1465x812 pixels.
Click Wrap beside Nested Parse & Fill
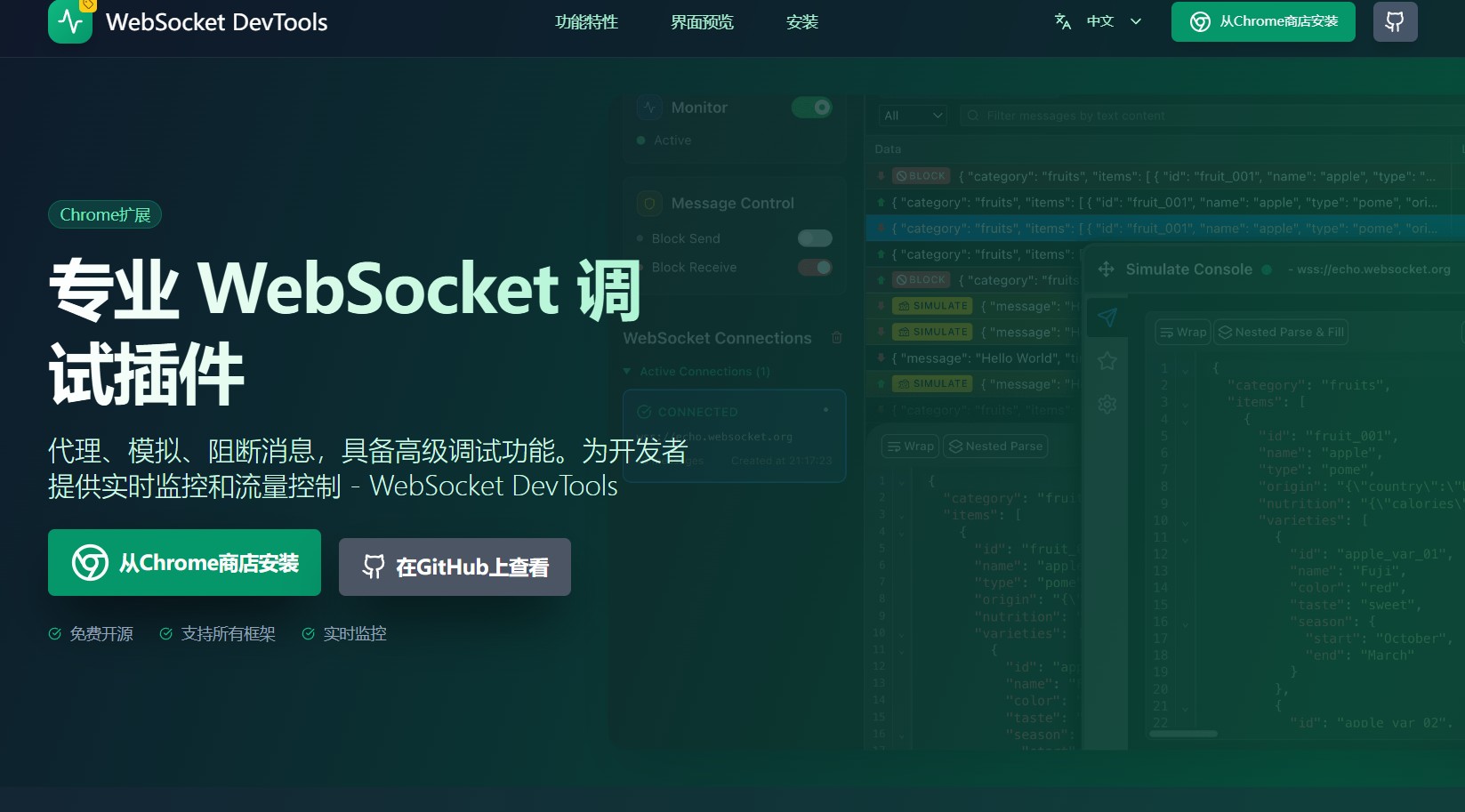[x=1183, y=332]
